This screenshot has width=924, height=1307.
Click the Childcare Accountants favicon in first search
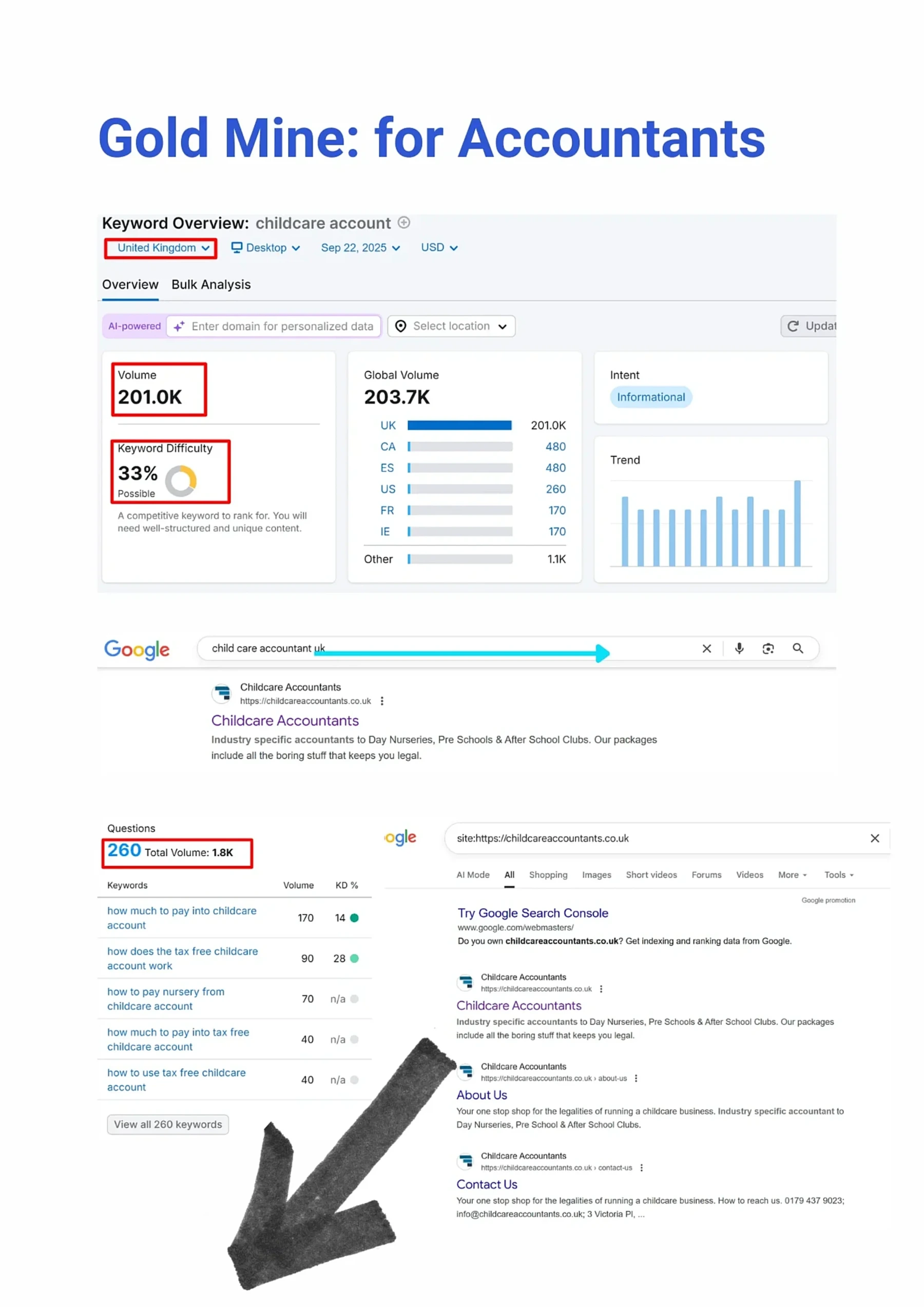click(221, 694)
